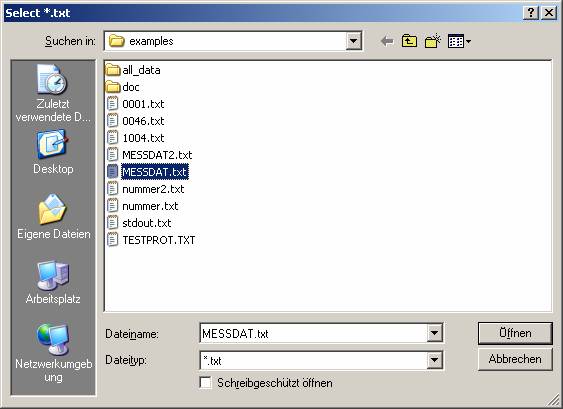Open the view menu icon
Viewport: 563px width, 409px height.
pos(459,42)
